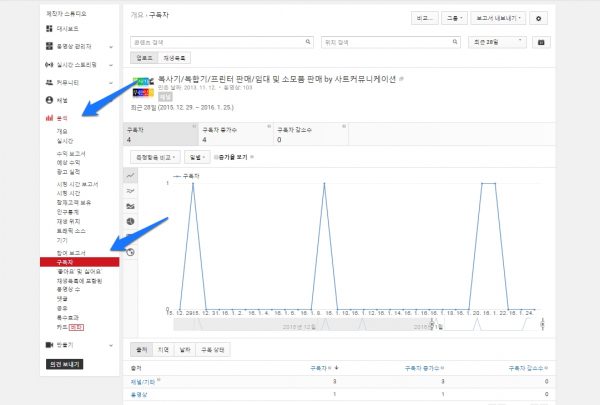
Task: Open the 그룹 dropdown
Action: (454, 18)
